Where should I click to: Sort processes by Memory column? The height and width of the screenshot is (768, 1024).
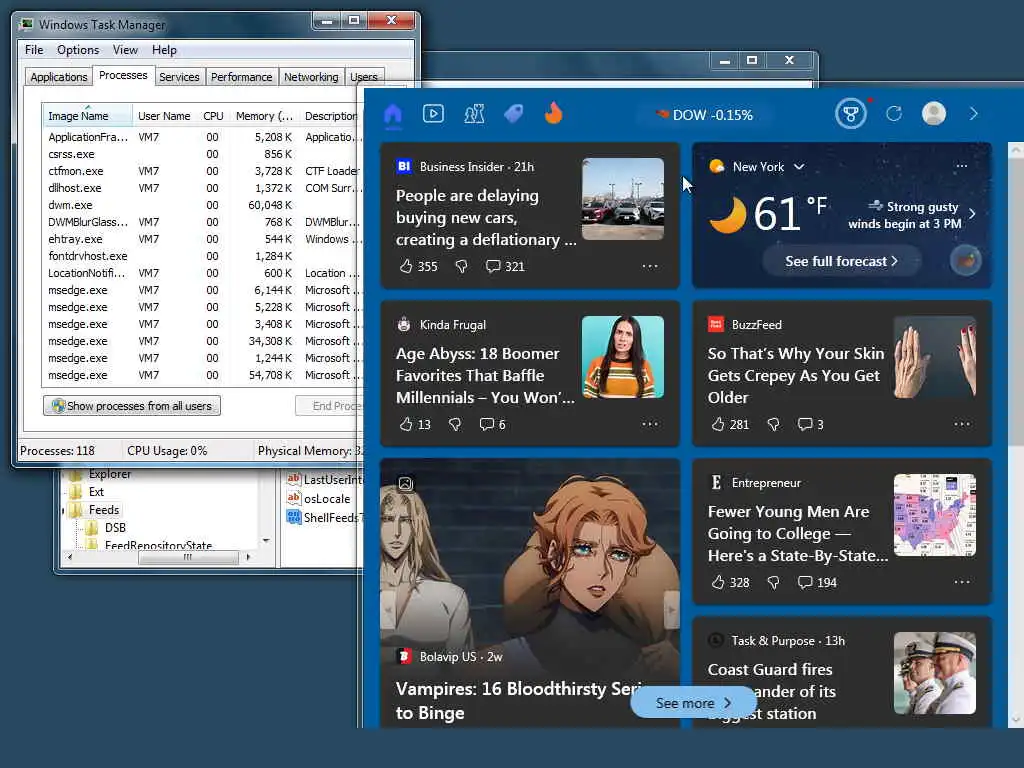[264, 116]
